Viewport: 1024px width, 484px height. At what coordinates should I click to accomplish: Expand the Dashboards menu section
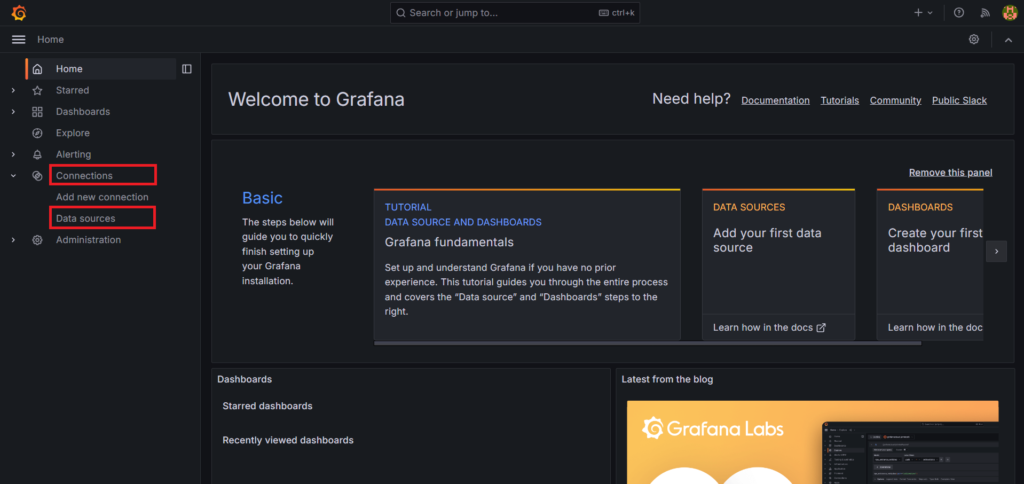13,112
